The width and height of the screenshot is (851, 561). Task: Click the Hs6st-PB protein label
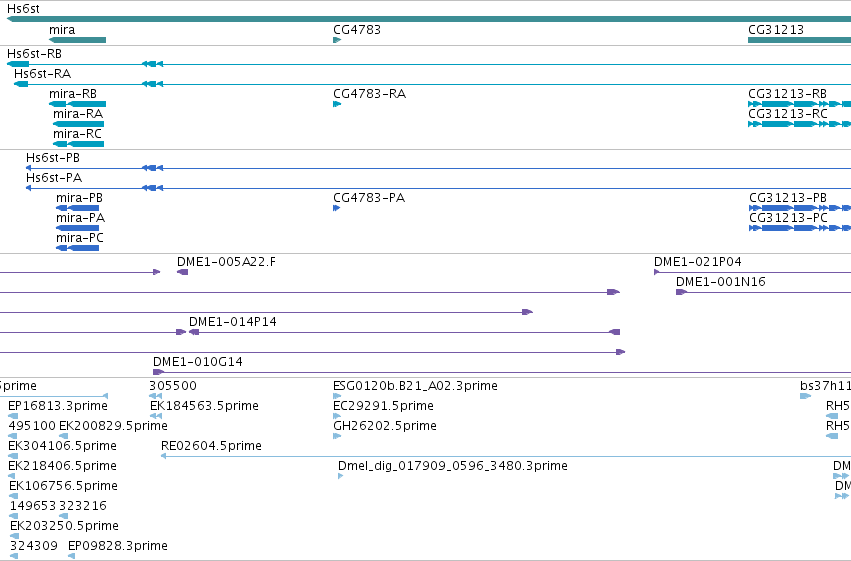click(x=53, y=158)
